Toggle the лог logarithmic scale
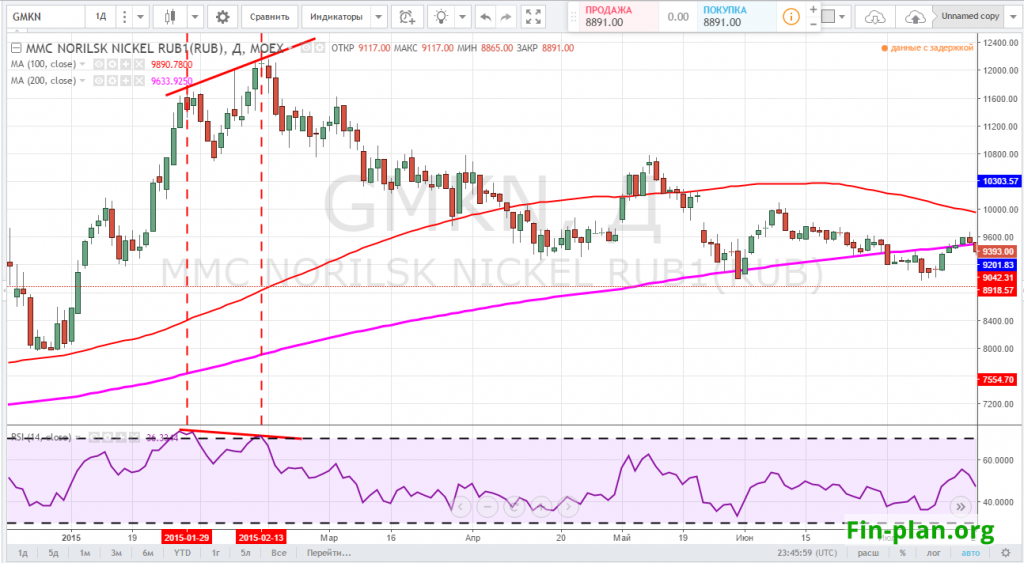Screen dimensions: 1024x563 (x=933, y=553)
